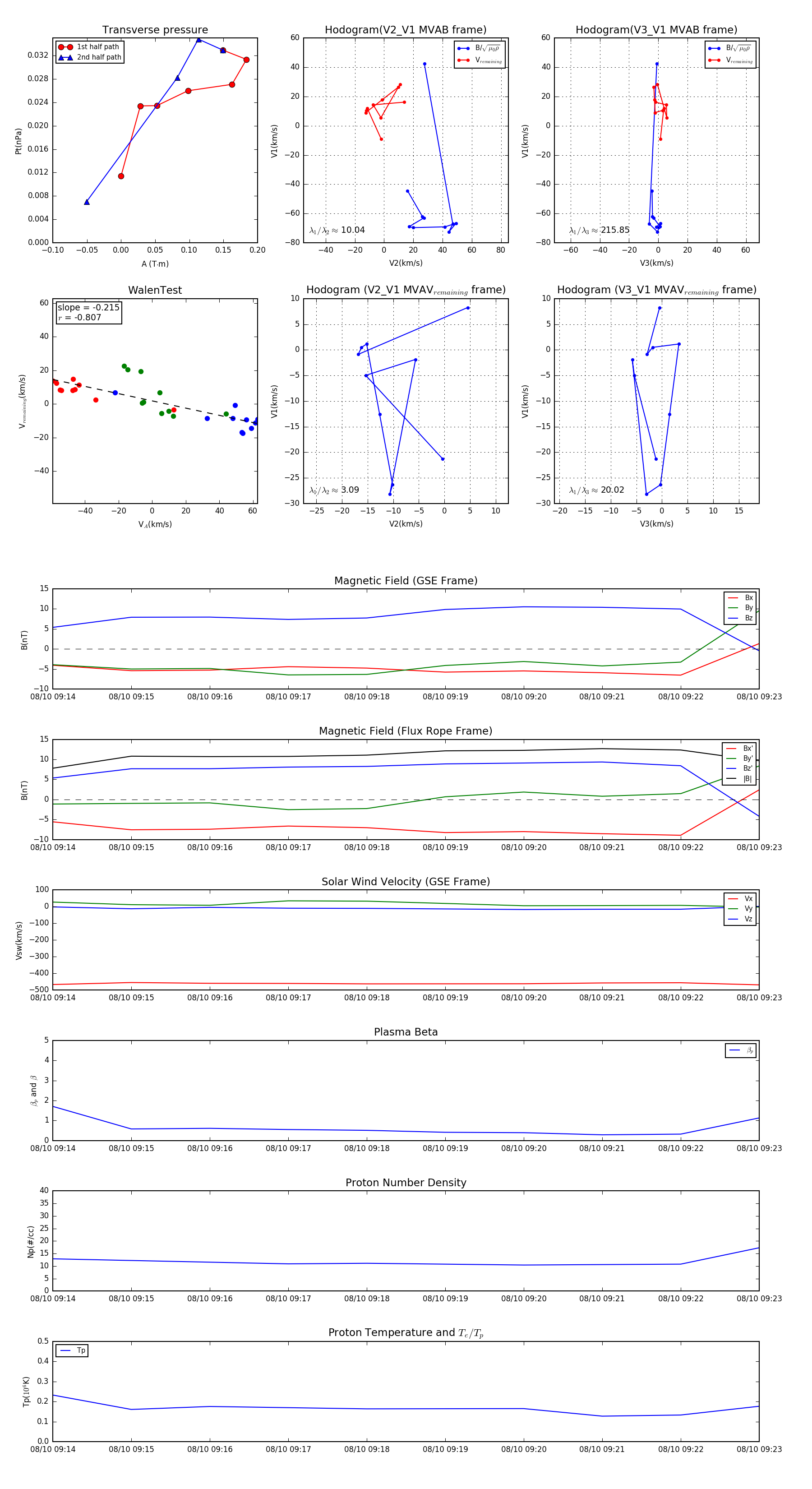The width and height of the screenshot is (812, 1489).
Task: Click the 'Np(#/cc)' y-axis label
Action: (31, 1241)
